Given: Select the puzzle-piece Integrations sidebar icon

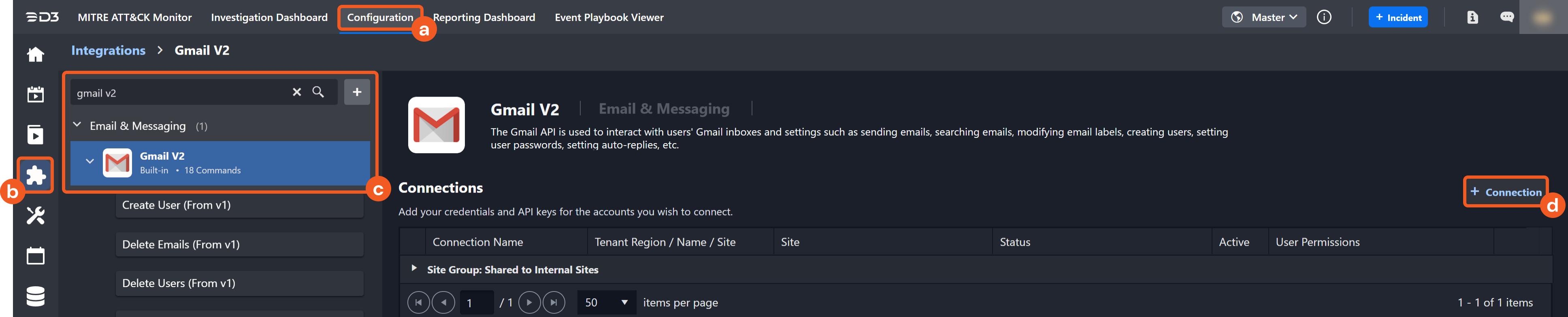Looking at the screenshot, I should [35, 175].
